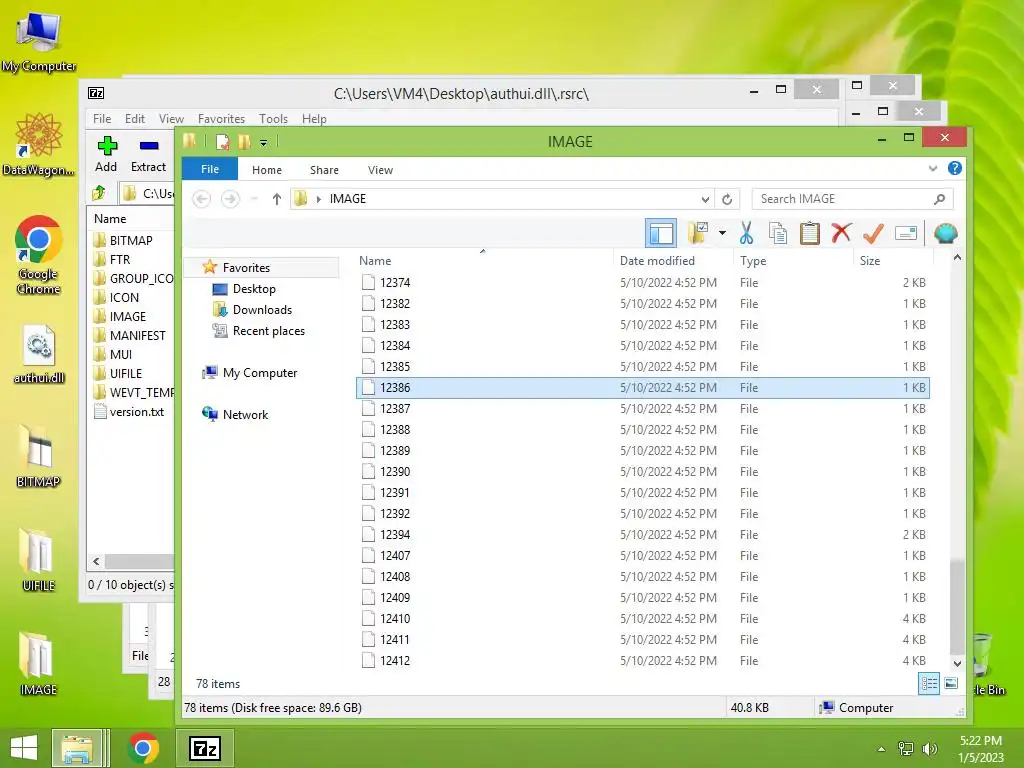Screen dimensions: 1024x768
Task: Click the File Explorer taskbar icon
Action: coord(77,748)
